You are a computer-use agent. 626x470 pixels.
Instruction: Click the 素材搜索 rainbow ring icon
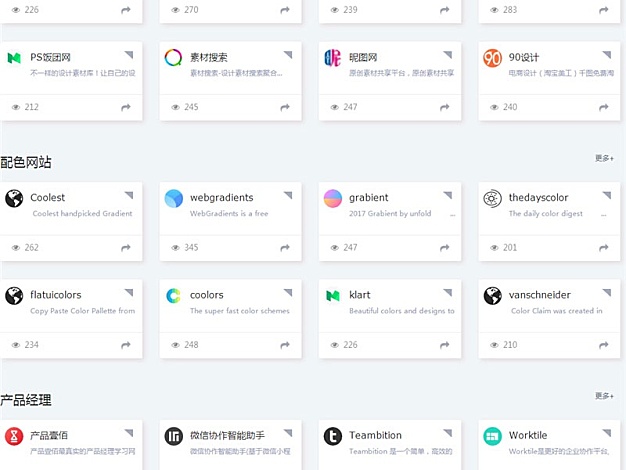(x=173, y=58)
